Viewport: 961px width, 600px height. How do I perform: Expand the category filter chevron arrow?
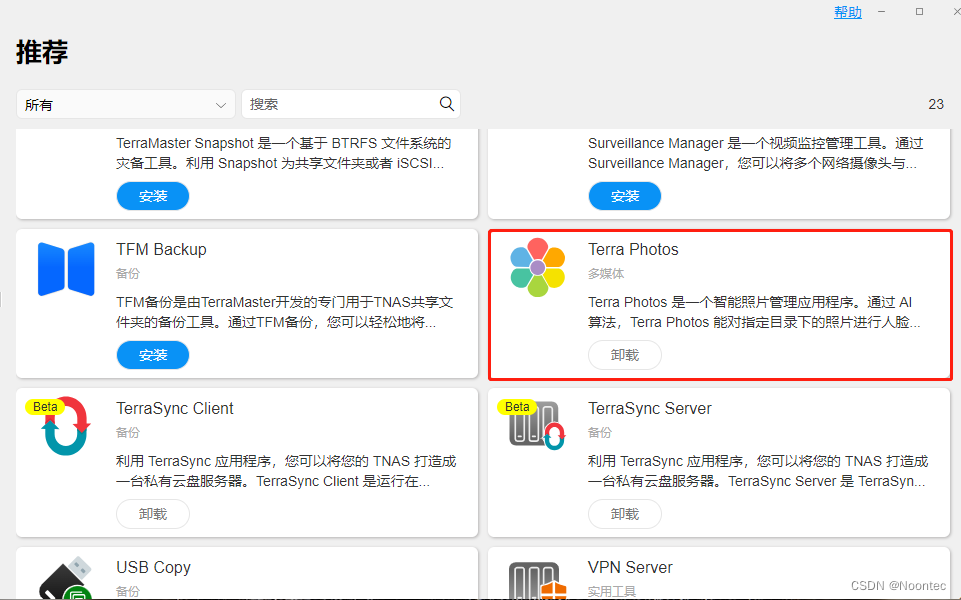pyautogui.click(x=222, y=103)
